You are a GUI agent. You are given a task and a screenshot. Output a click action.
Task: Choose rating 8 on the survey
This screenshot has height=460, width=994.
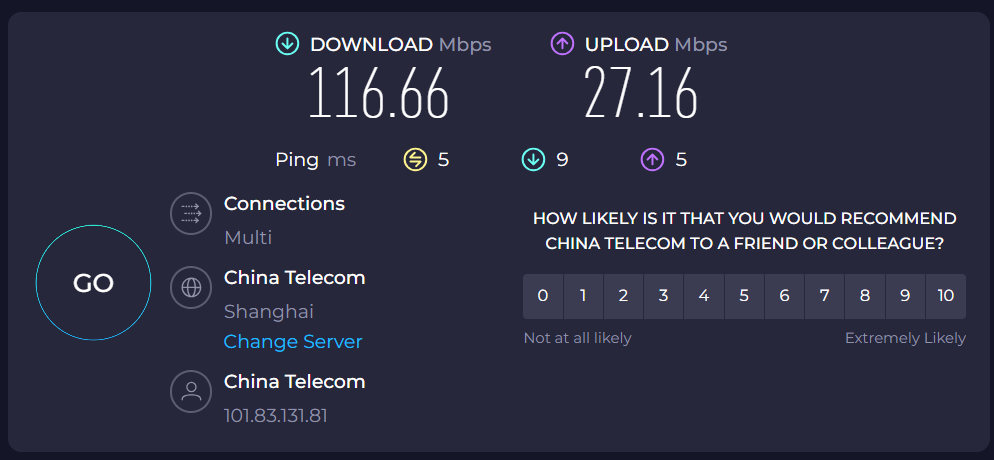pyautogui.click(x=865, y=296)
